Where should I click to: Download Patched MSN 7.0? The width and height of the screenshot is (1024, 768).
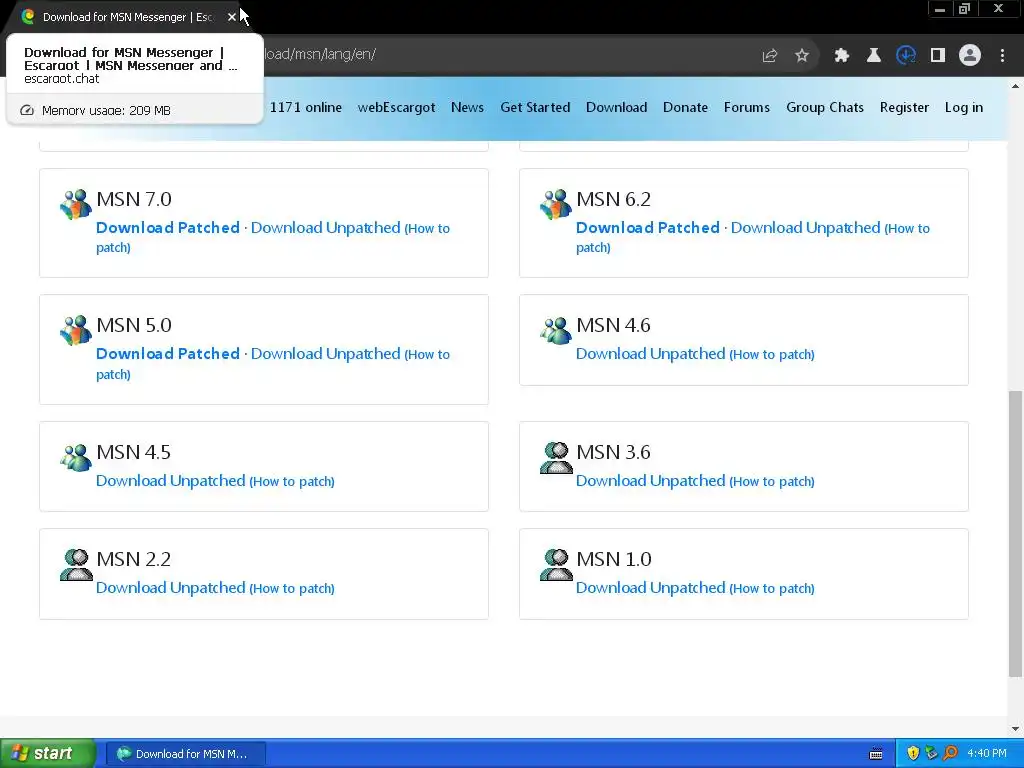coord(168,227)
